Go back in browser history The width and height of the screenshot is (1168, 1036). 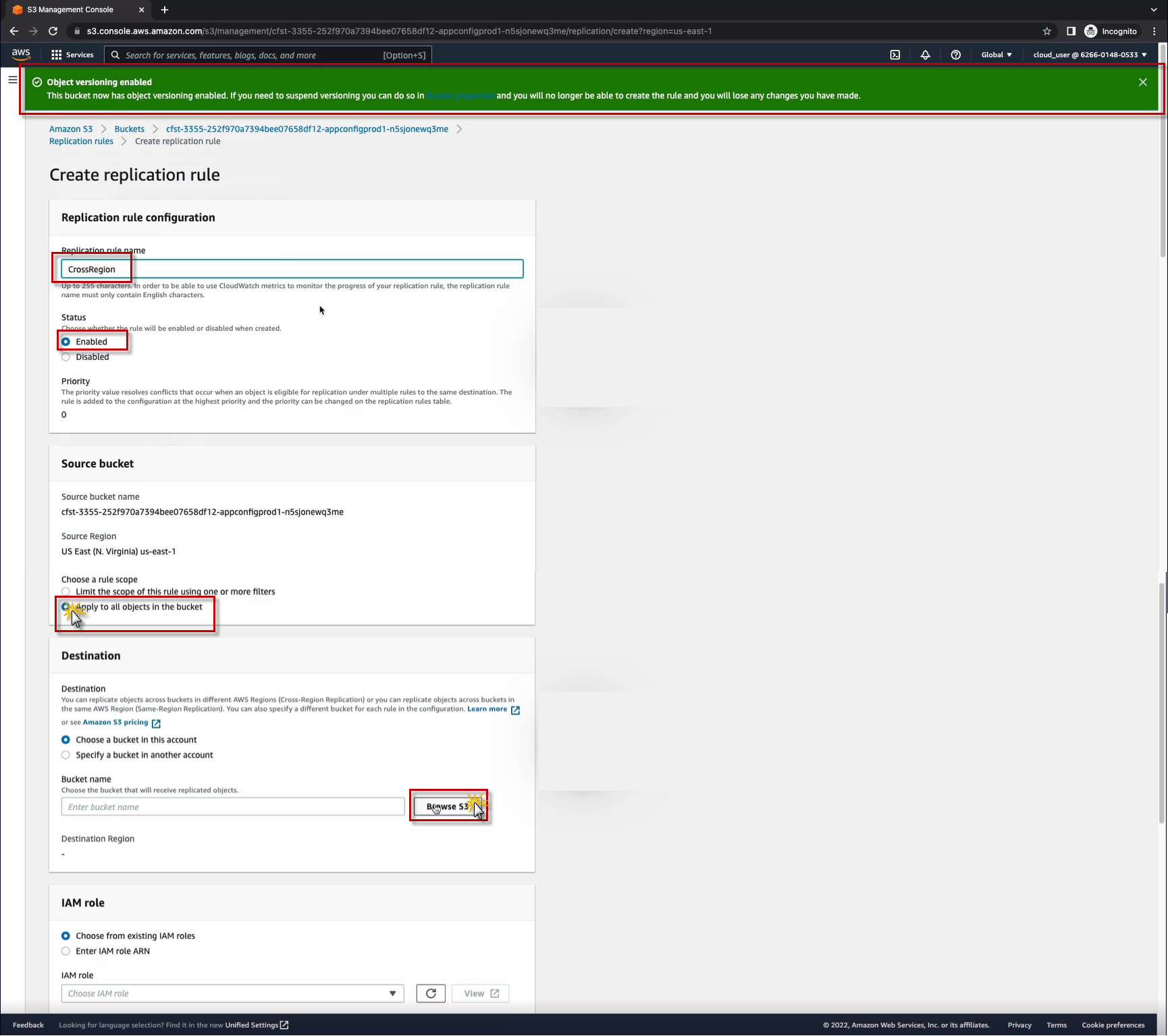click(x=14, y=31)
